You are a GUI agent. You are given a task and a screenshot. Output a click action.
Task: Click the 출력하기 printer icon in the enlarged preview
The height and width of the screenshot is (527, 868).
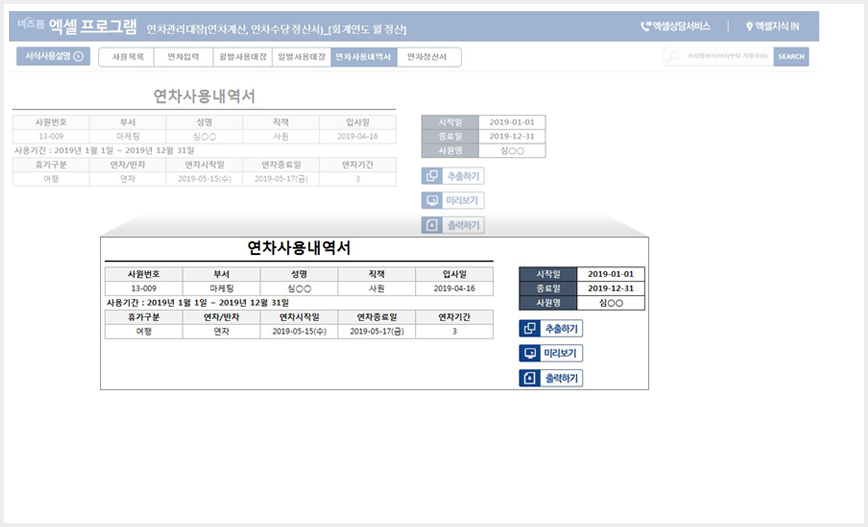pyautogui.click(x=530, y=379)
